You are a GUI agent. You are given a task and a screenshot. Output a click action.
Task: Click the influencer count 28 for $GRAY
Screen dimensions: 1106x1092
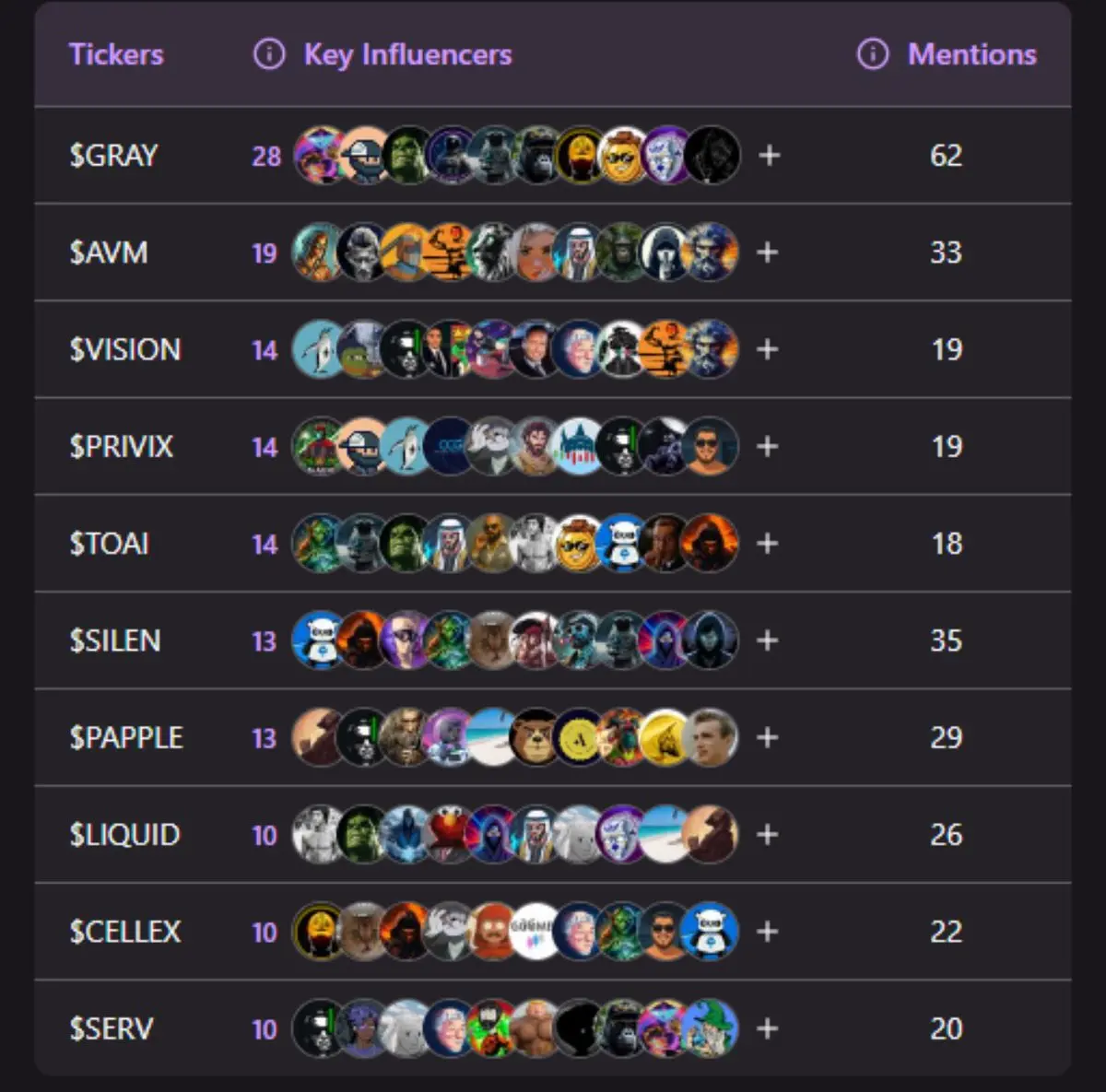pyautogui.click(x=266, y=157)
